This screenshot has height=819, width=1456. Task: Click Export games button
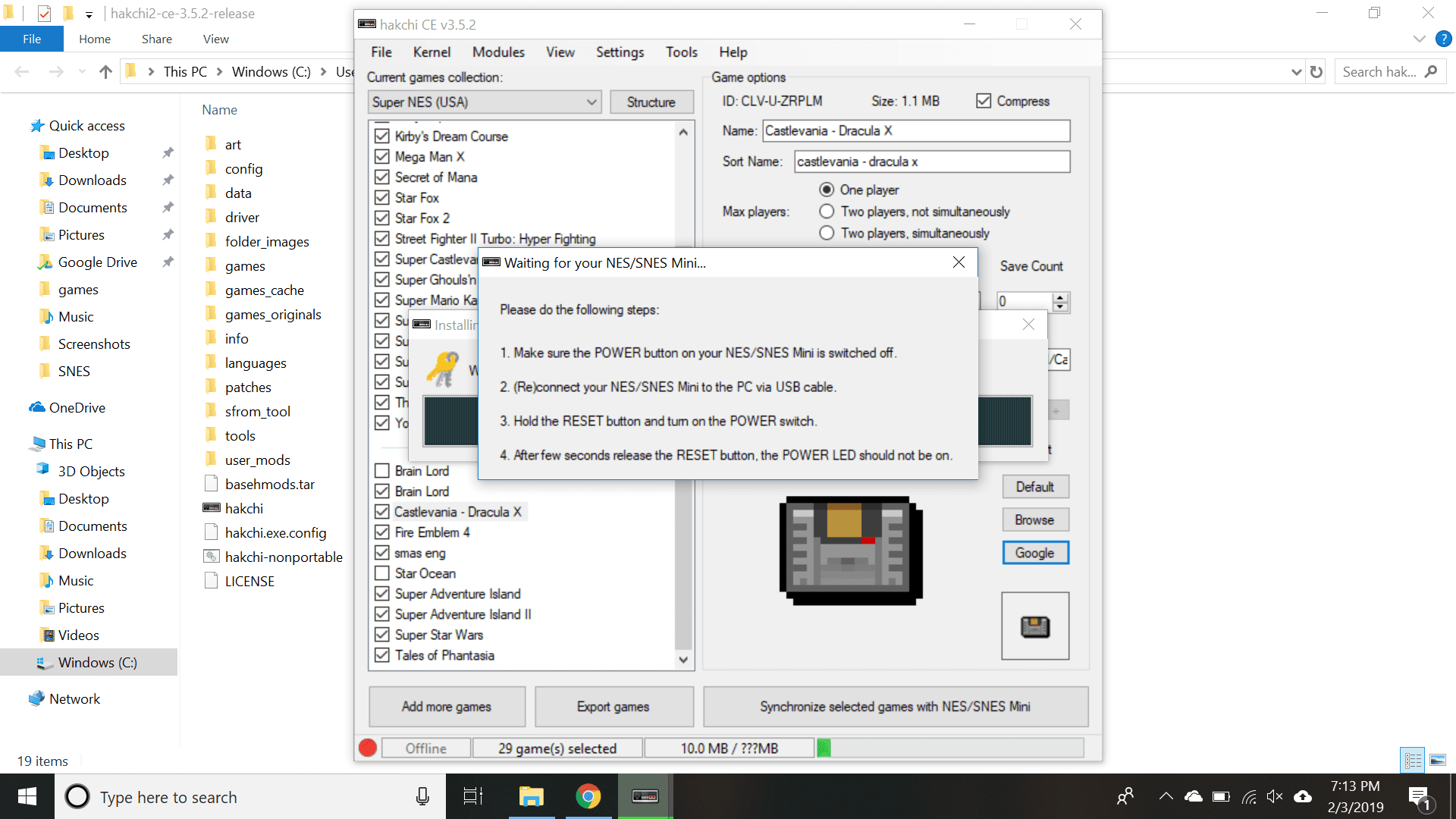tap(613, 707)
